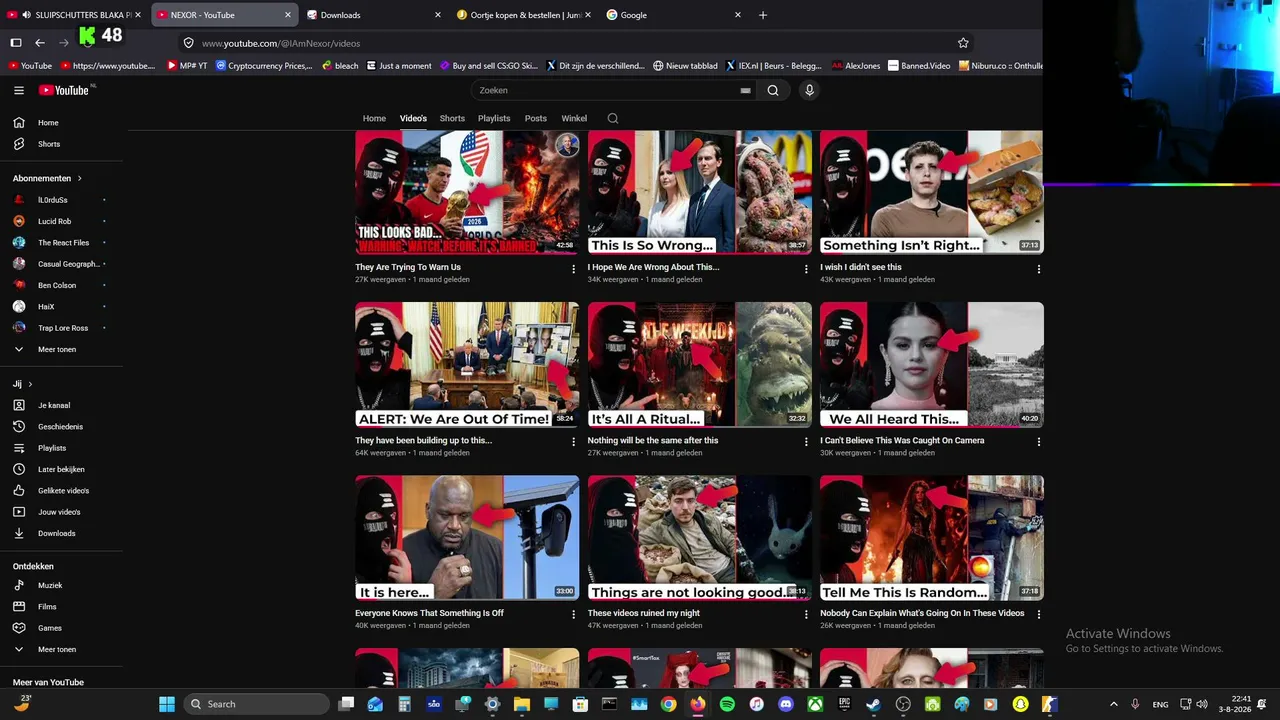This screenshot has height=720, width=1280.
Task: Switch to the channel Shorts tab
Action: [x=452, y=118]
